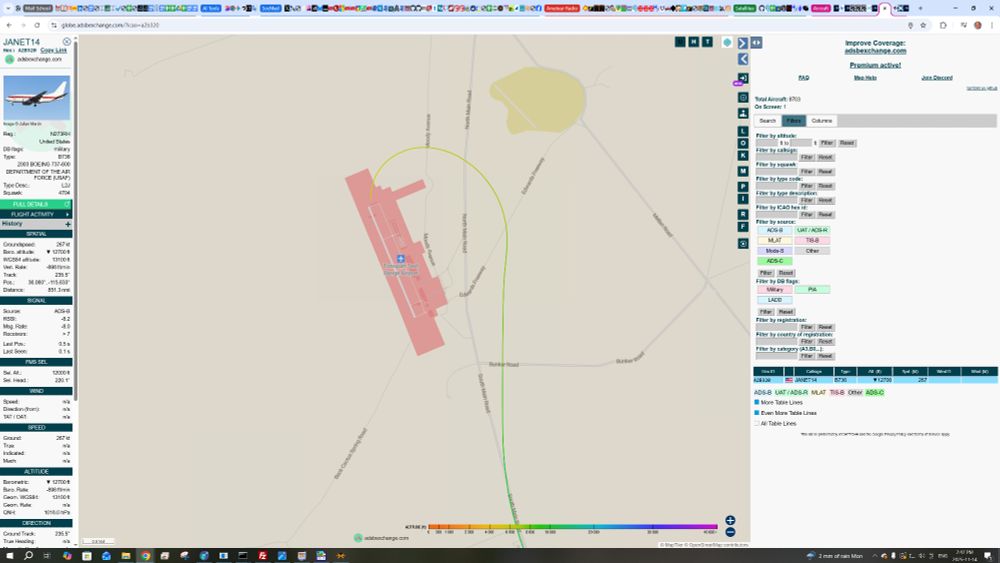This screenshot has width=1000, height=563.
Task: Toggle the O map button
Action: pos(743,143)
